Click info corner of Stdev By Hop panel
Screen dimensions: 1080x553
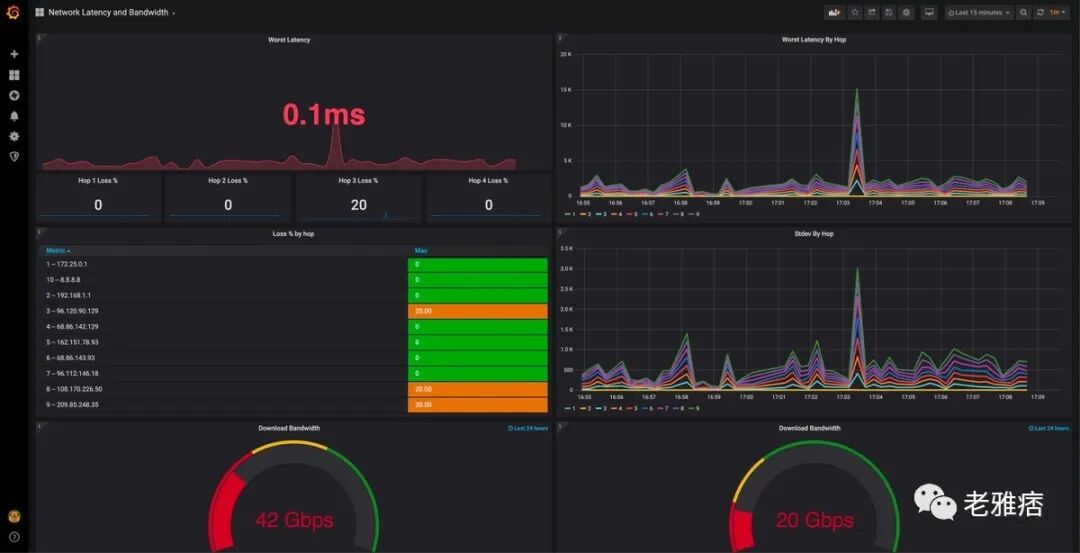559,232
